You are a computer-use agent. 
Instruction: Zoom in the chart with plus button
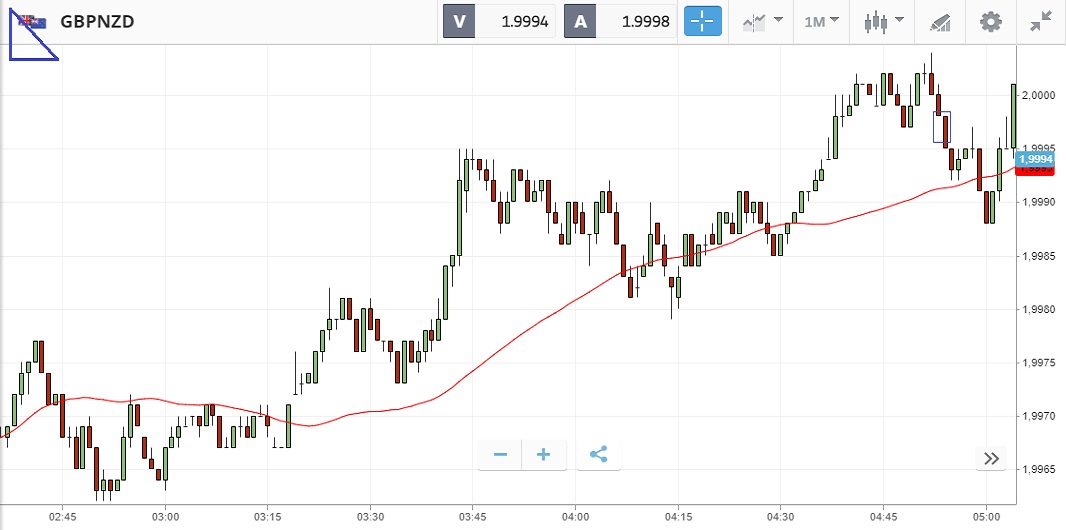[x=544, y=455]
